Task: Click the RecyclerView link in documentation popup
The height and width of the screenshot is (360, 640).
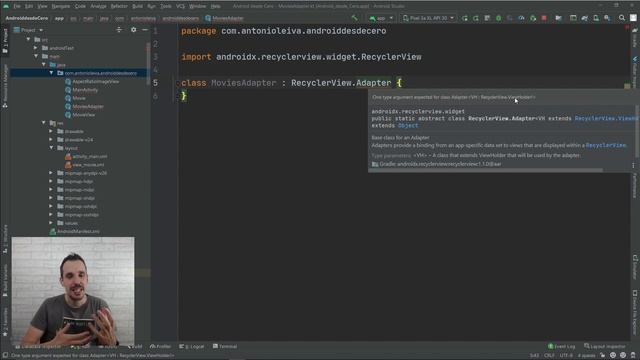Action: [606, 145]
